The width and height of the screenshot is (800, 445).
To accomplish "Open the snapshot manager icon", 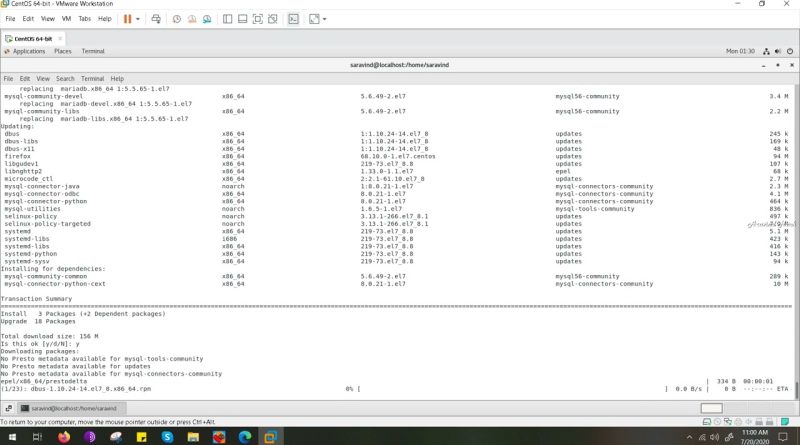I will [207, 19].
